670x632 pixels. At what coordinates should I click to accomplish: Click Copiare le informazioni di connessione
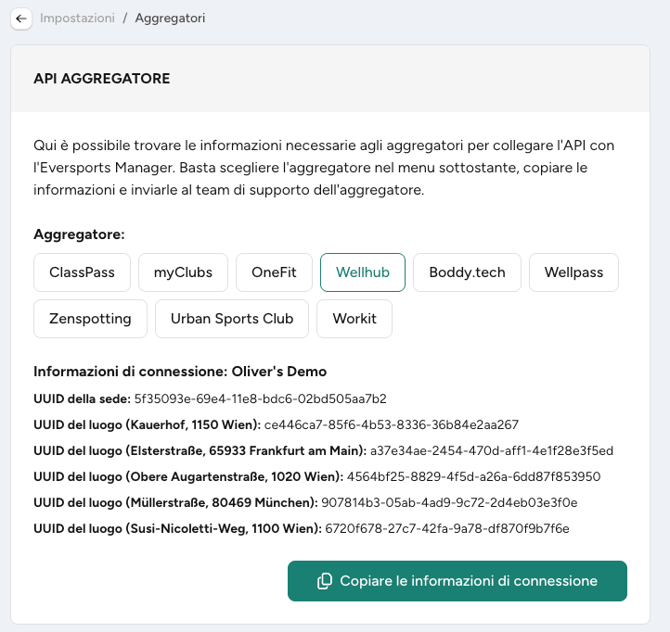[457, 581]
